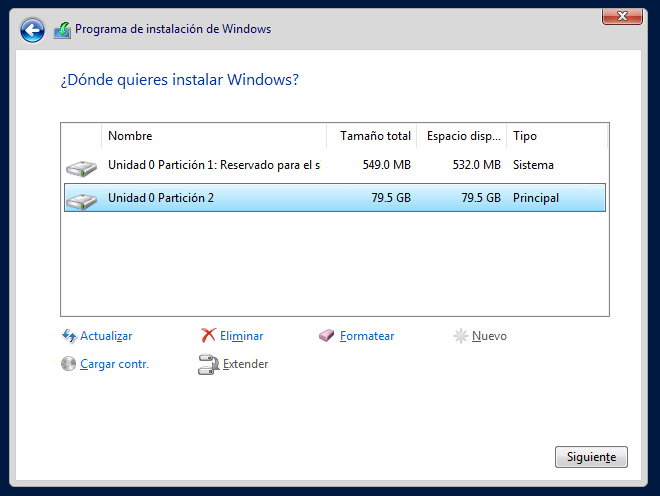Go back using the blue arrow button
Viewport: 660px width, 496px height.
tap(32, 30)
